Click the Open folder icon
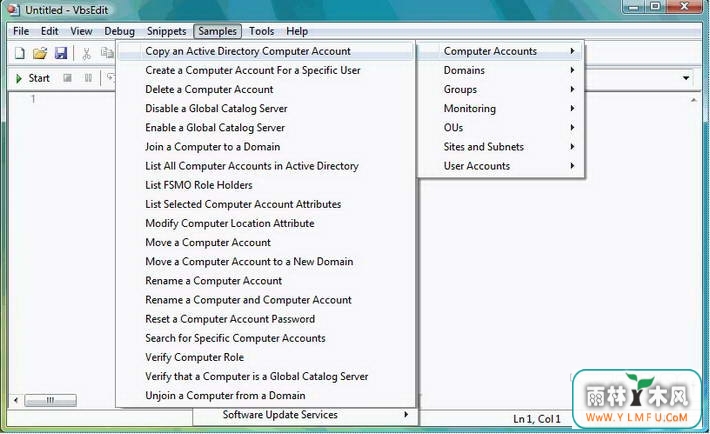The image size is (710, 434). click(40, 53)
